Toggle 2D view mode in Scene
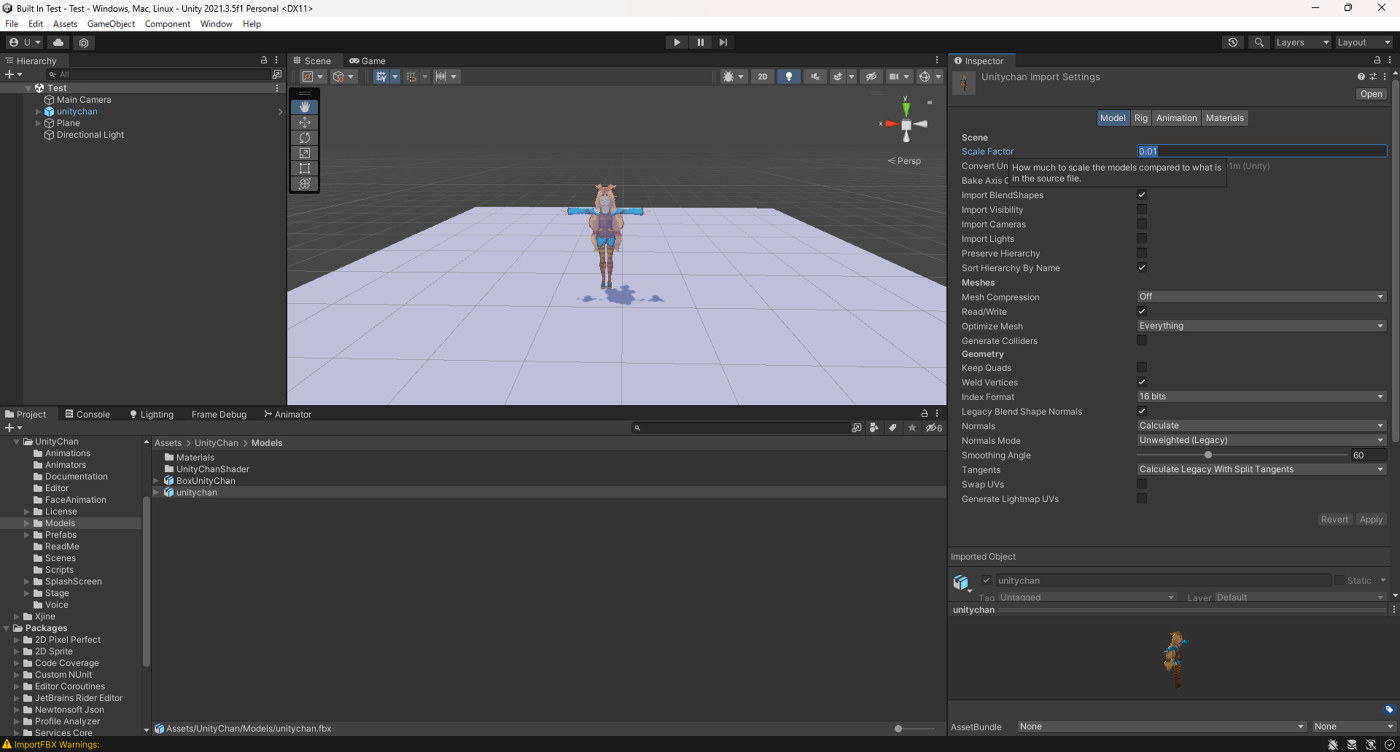Screen dimensions: 1400x752 tap(763, 76)
